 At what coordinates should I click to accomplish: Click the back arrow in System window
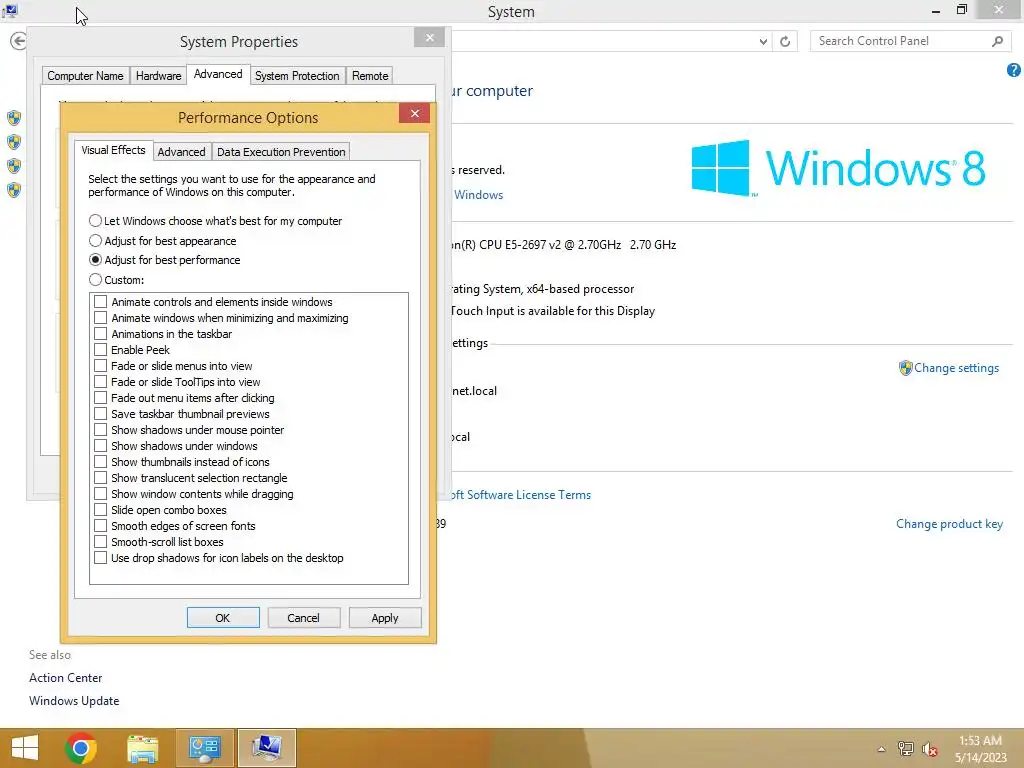(18, 41)
